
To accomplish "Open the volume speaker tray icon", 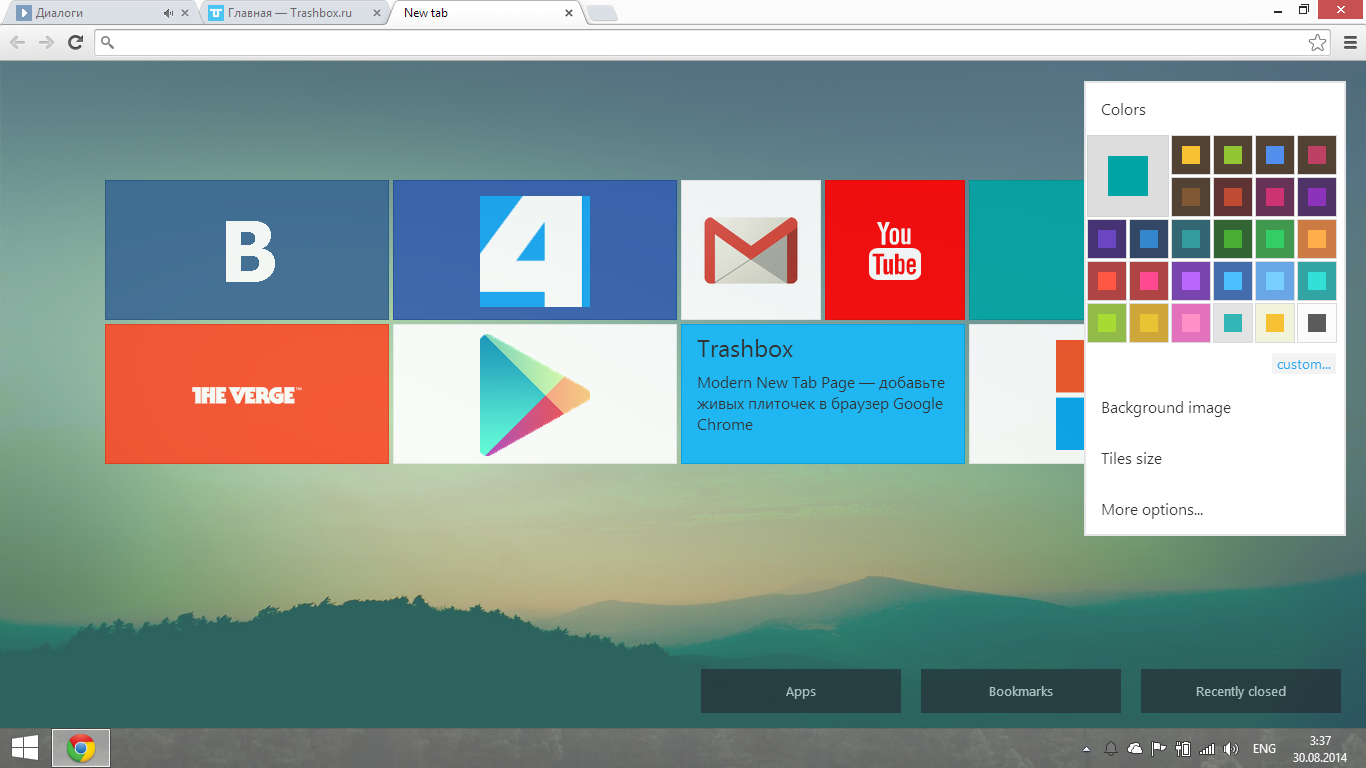I will 1231,748.
